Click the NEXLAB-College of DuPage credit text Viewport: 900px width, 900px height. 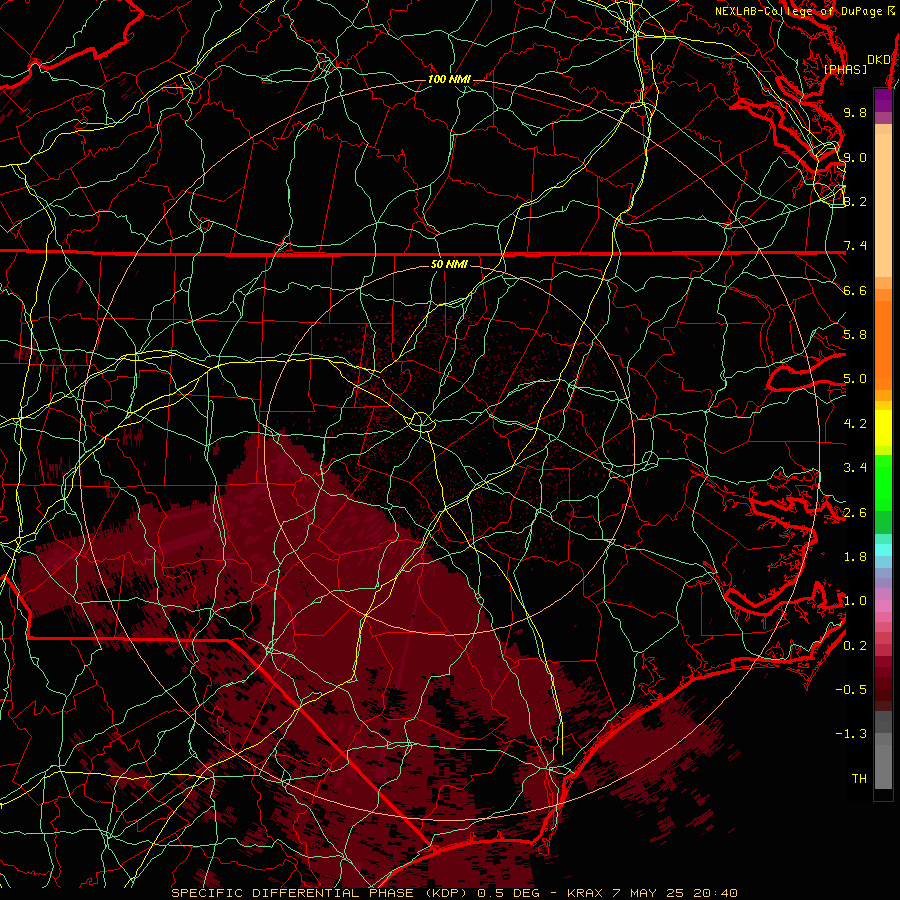pyautogui.click(x=804, y=11)
